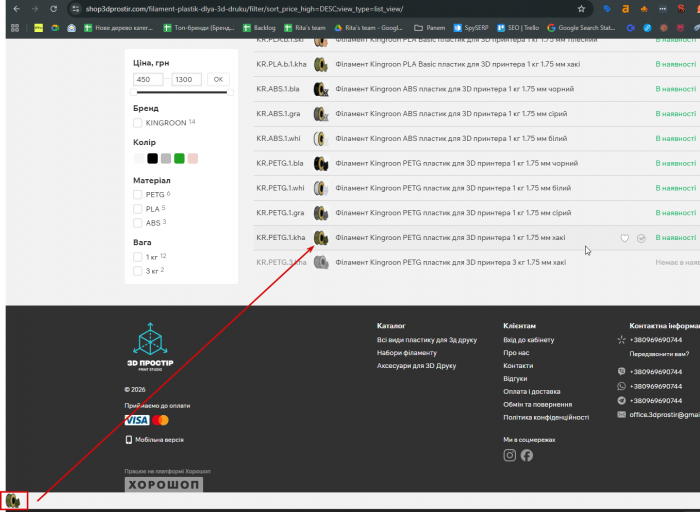Screen dimensions: 700x512
Task: Open thumbnail of KR.PETG.1.kha filament
Action: [x=321, y=238]
